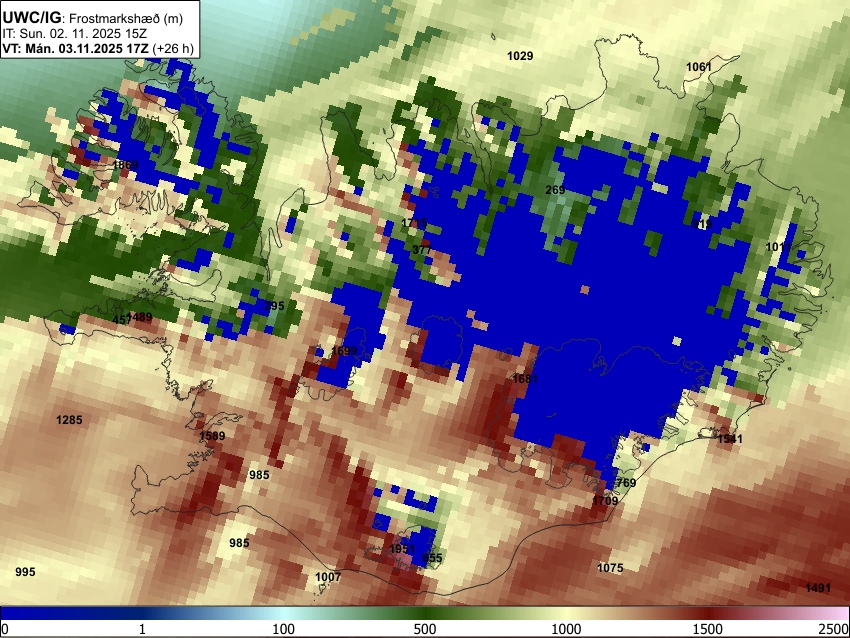Click the 0 label on the color scale

point(5,629)
